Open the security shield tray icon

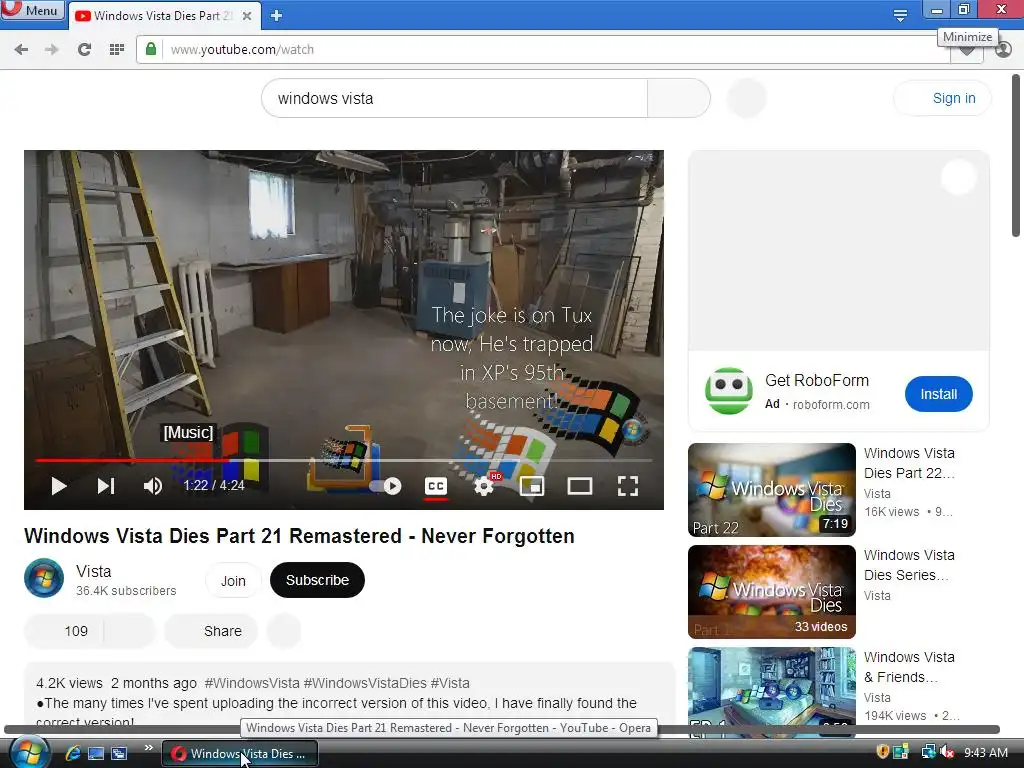tap(882, 752)
